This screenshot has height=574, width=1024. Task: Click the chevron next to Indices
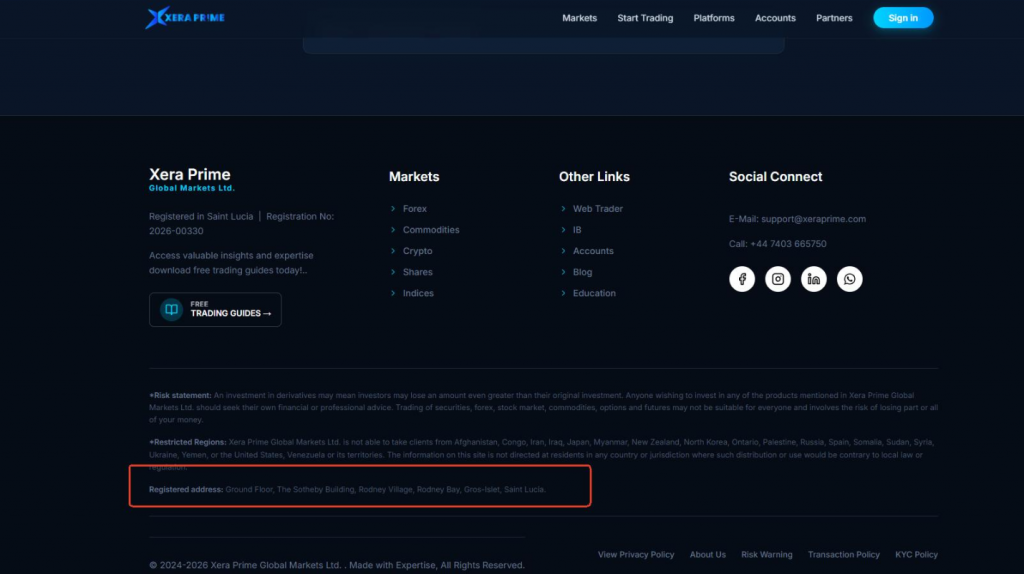coord(392,293)
